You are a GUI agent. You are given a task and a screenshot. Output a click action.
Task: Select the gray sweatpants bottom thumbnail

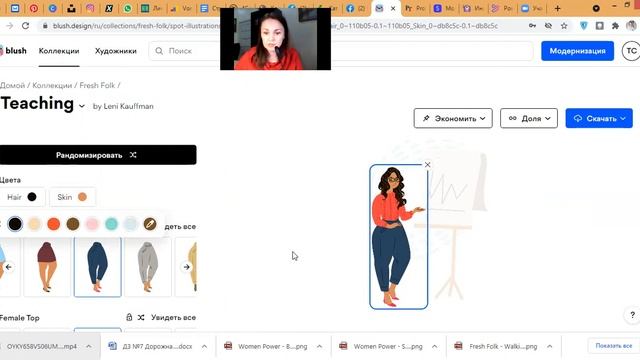(148, 267)
